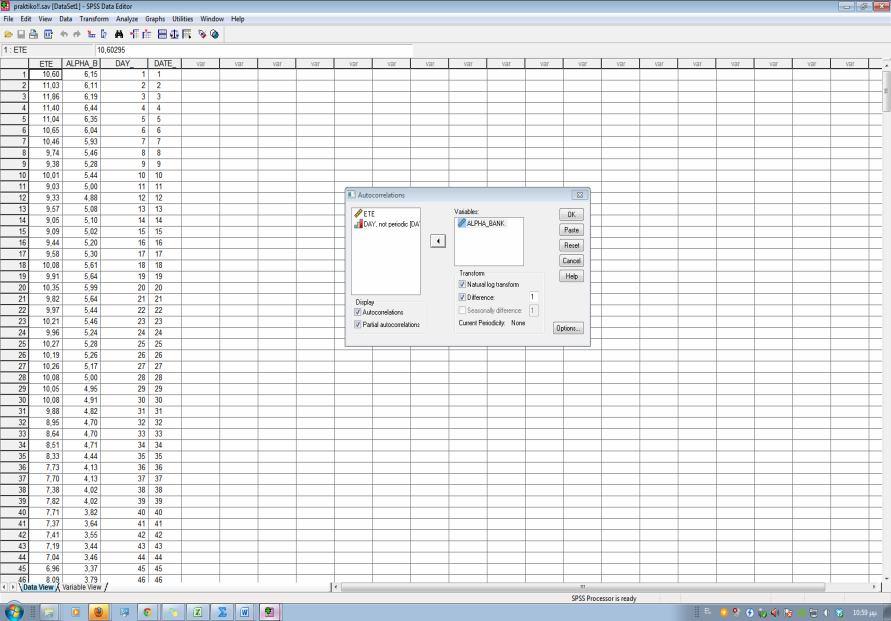Click the move-variable arrow button
The height and width of the screenshot is (621, 891).
pos(438,241)
